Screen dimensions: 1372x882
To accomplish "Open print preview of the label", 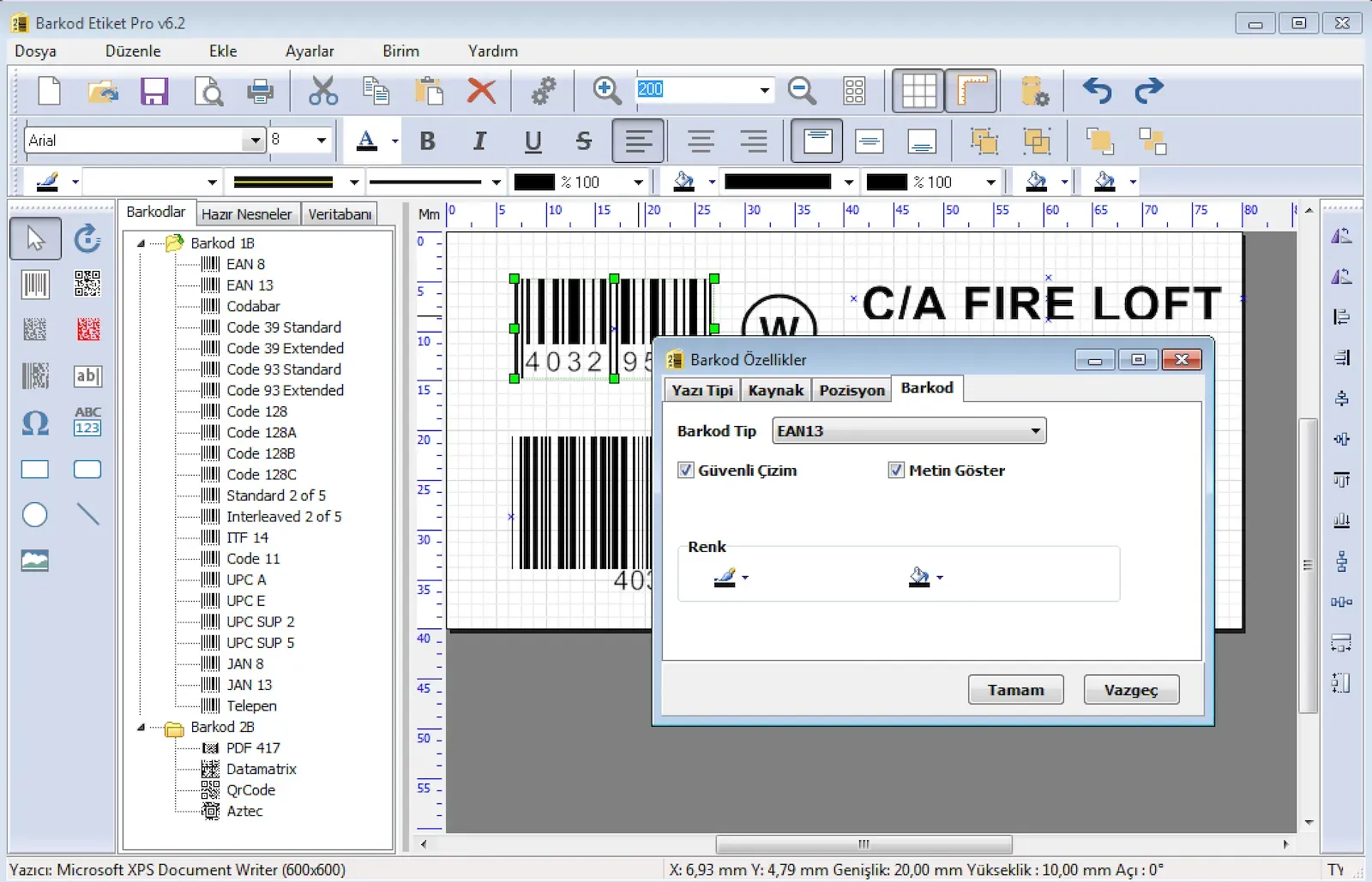I will pos(208,90).
